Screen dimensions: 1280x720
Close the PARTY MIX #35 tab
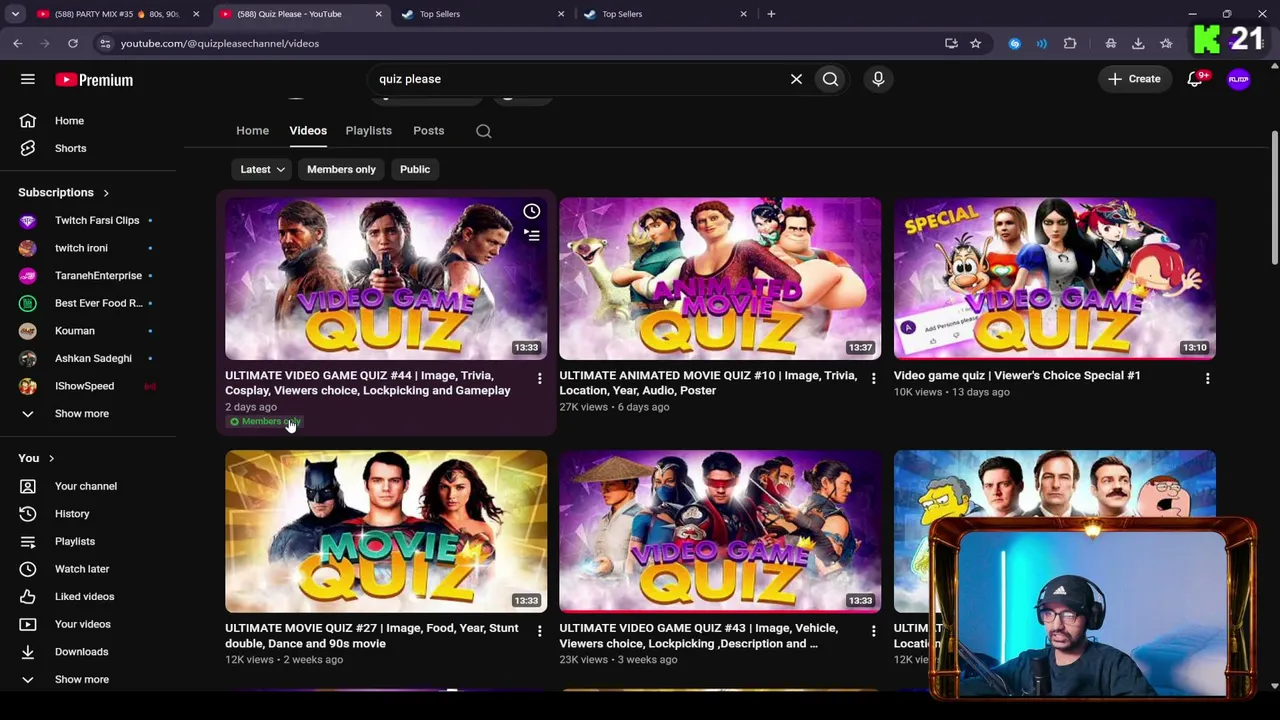click(196, 14)
